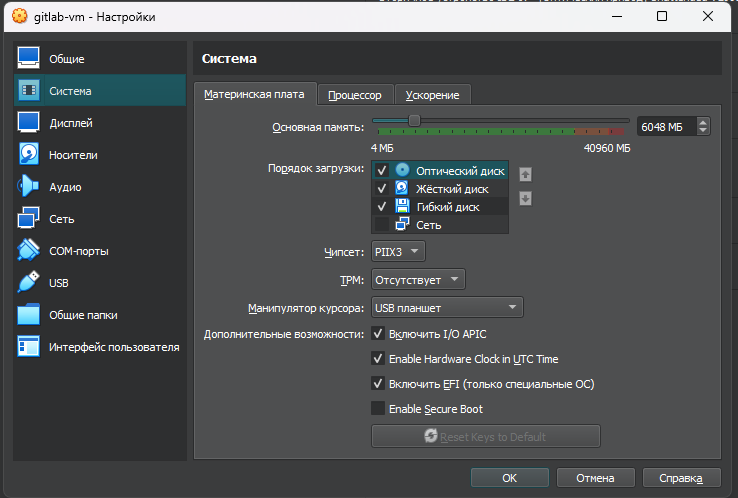Screen dimensions: 738x498
Task: Click the USB label in sidebar
Action: click(59, 283)
